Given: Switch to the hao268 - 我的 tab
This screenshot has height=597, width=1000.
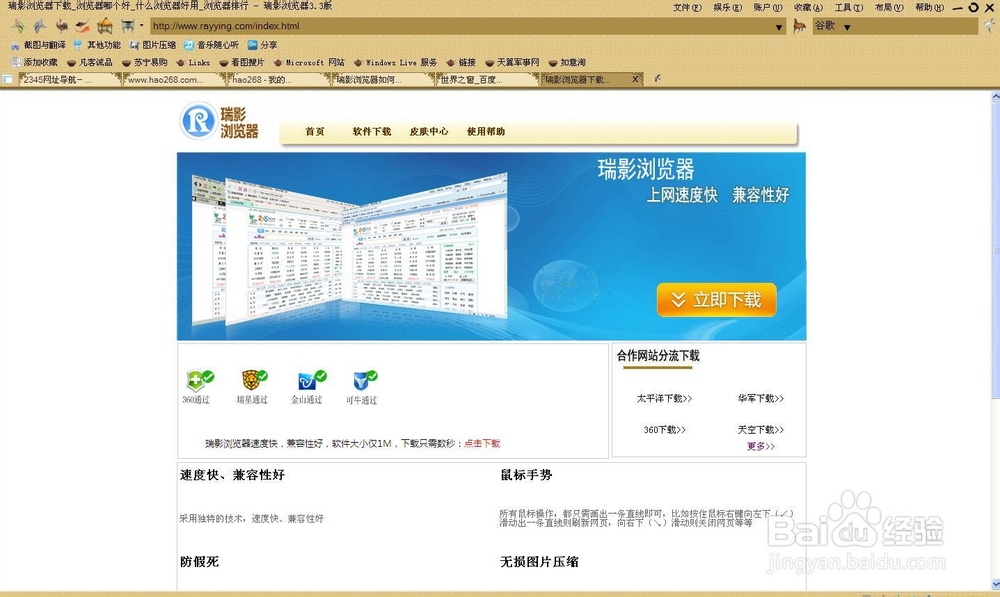Looking at the screenshot, I should [x=279, y=79].
